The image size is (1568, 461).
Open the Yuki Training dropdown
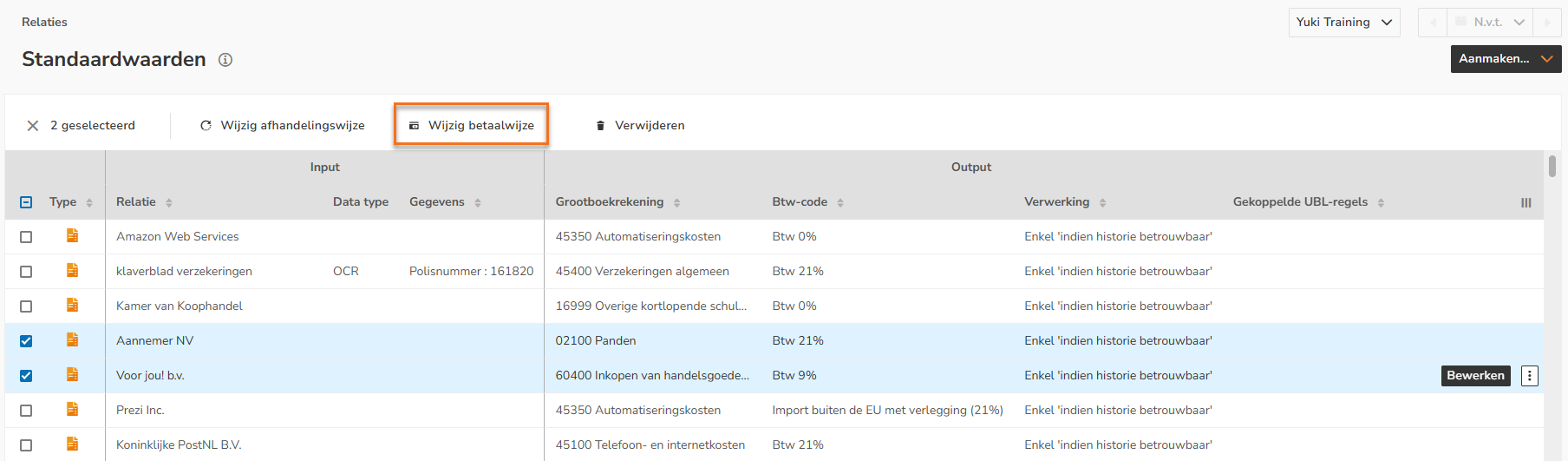tap(1343, 23)
